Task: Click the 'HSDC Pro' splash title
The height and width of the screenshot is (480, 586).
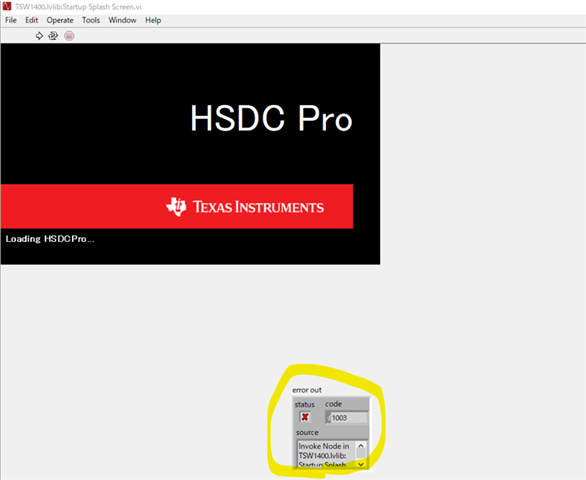Action: [x=271, y=118]
